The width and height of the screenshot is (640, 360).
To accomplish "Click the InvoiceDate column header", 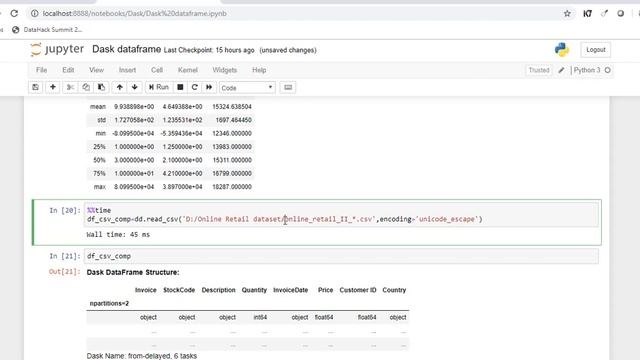I will (291, 290).
